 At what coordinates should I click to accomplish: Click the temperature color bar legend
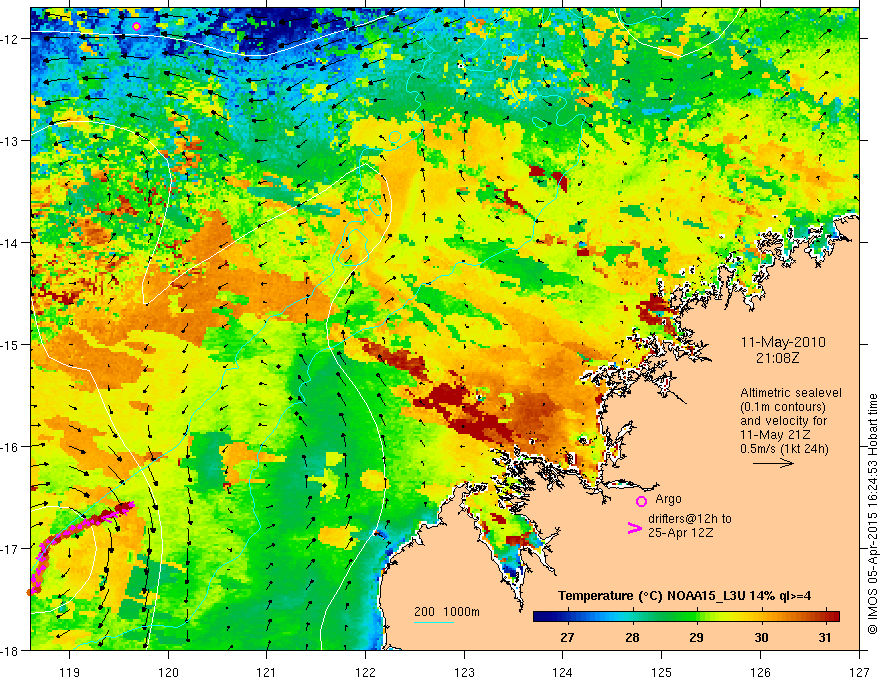coord(686,617)
